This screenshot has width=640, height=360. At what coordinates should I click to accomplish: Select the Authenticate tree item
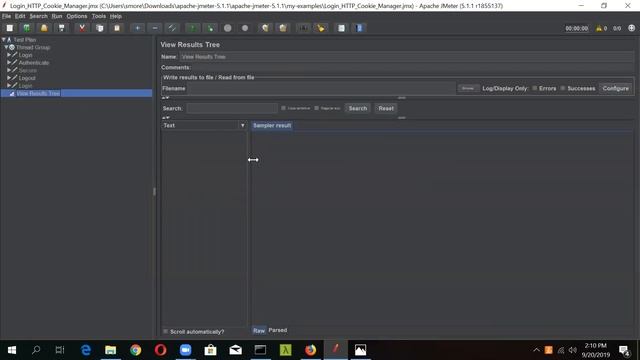(34, 62)
